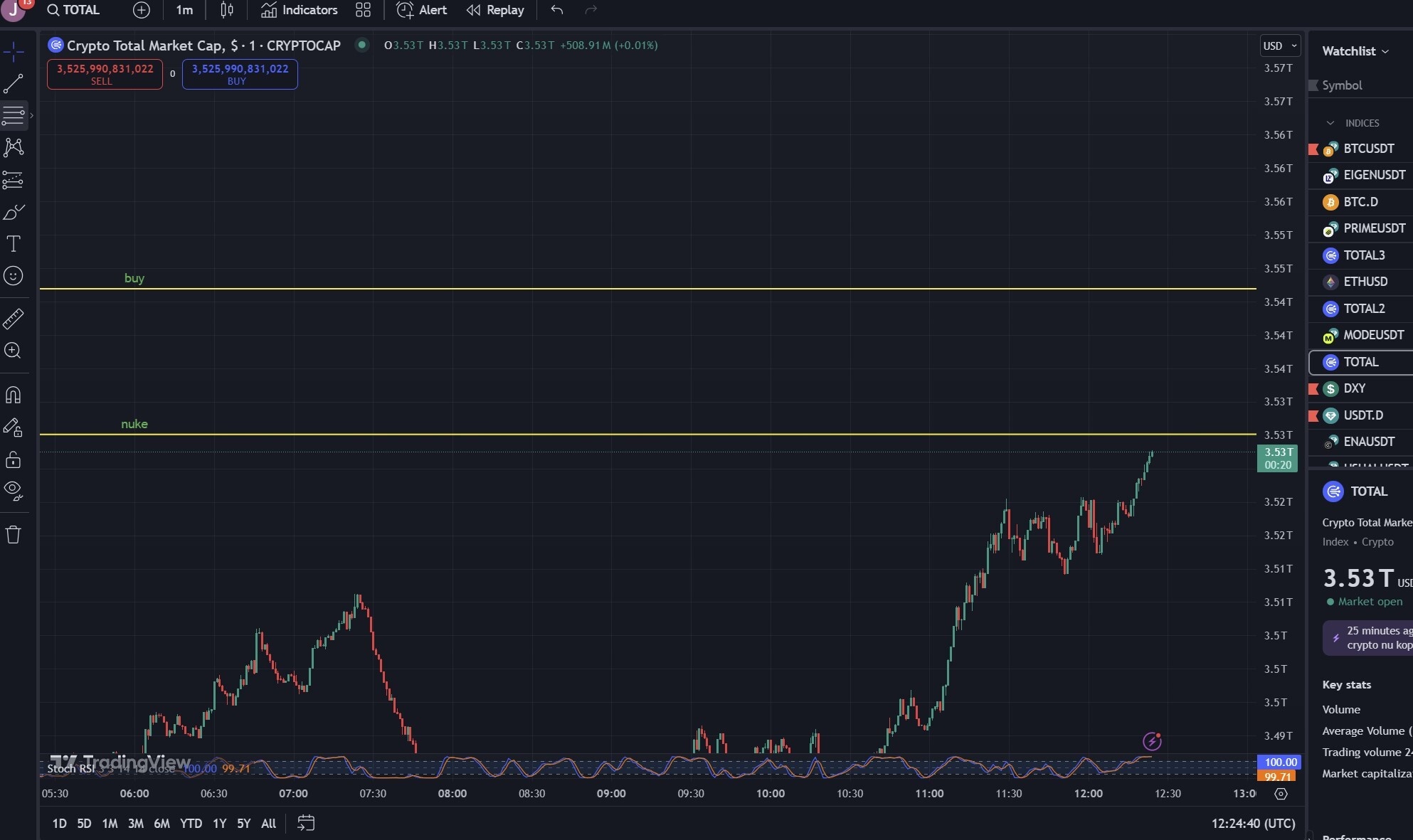Select the 5Y time range
This screenshot has width=1413, height=840.
click(244, 824)
